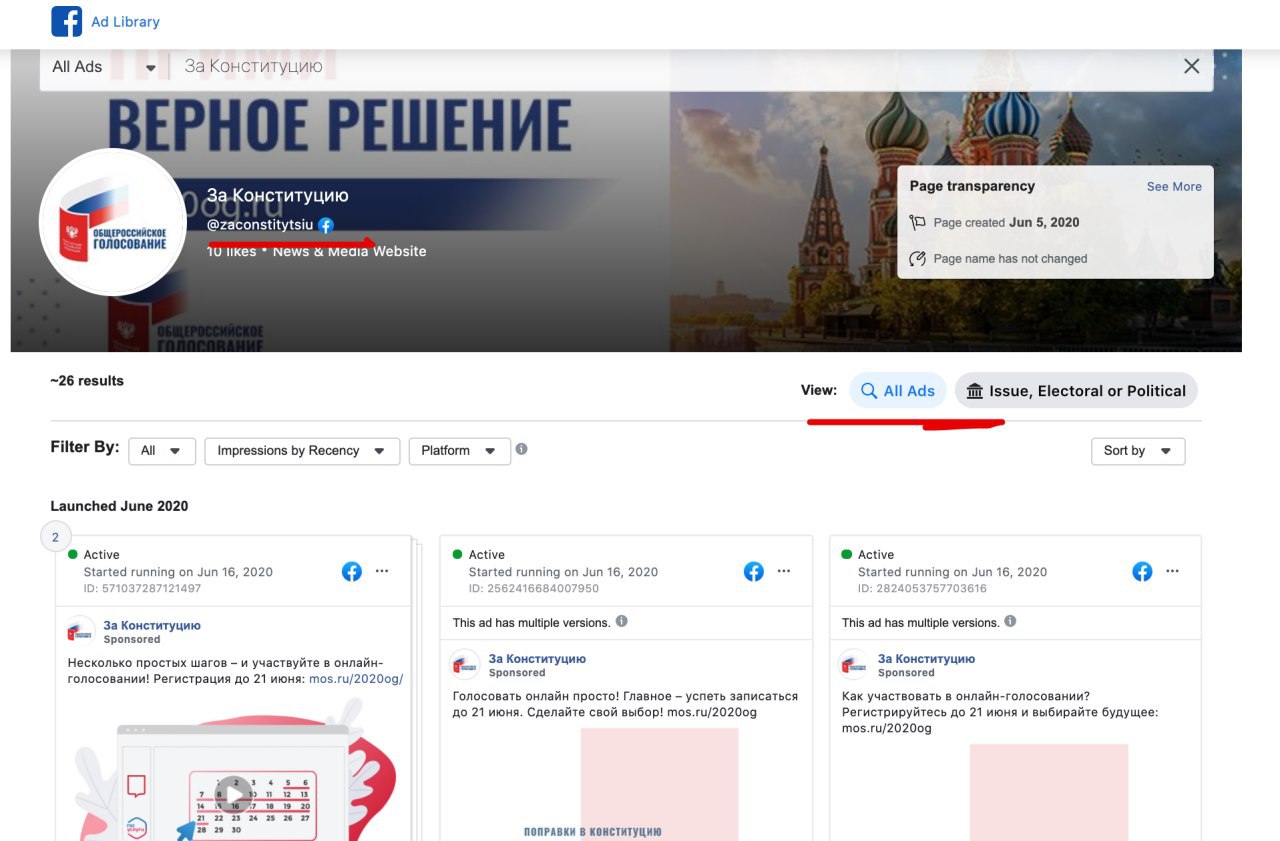Image resolution: width=1280 pixels, height=841 pixels.
Task: Click the page profile picture
Action: point(112,222)
